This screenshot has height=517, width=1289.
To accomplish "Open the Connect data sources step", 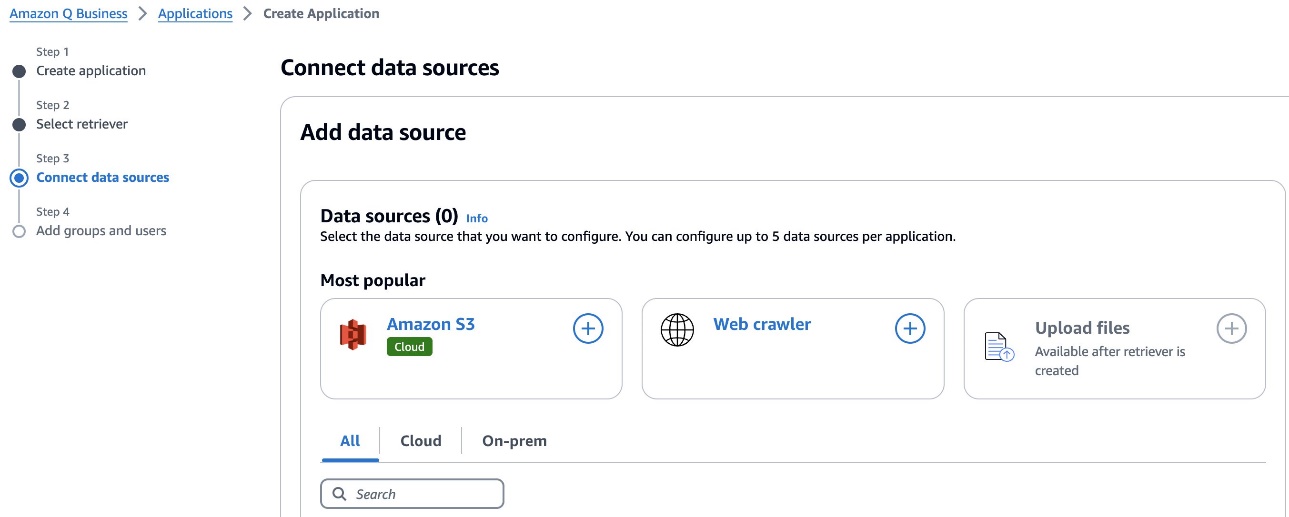I will coord(103,177).
